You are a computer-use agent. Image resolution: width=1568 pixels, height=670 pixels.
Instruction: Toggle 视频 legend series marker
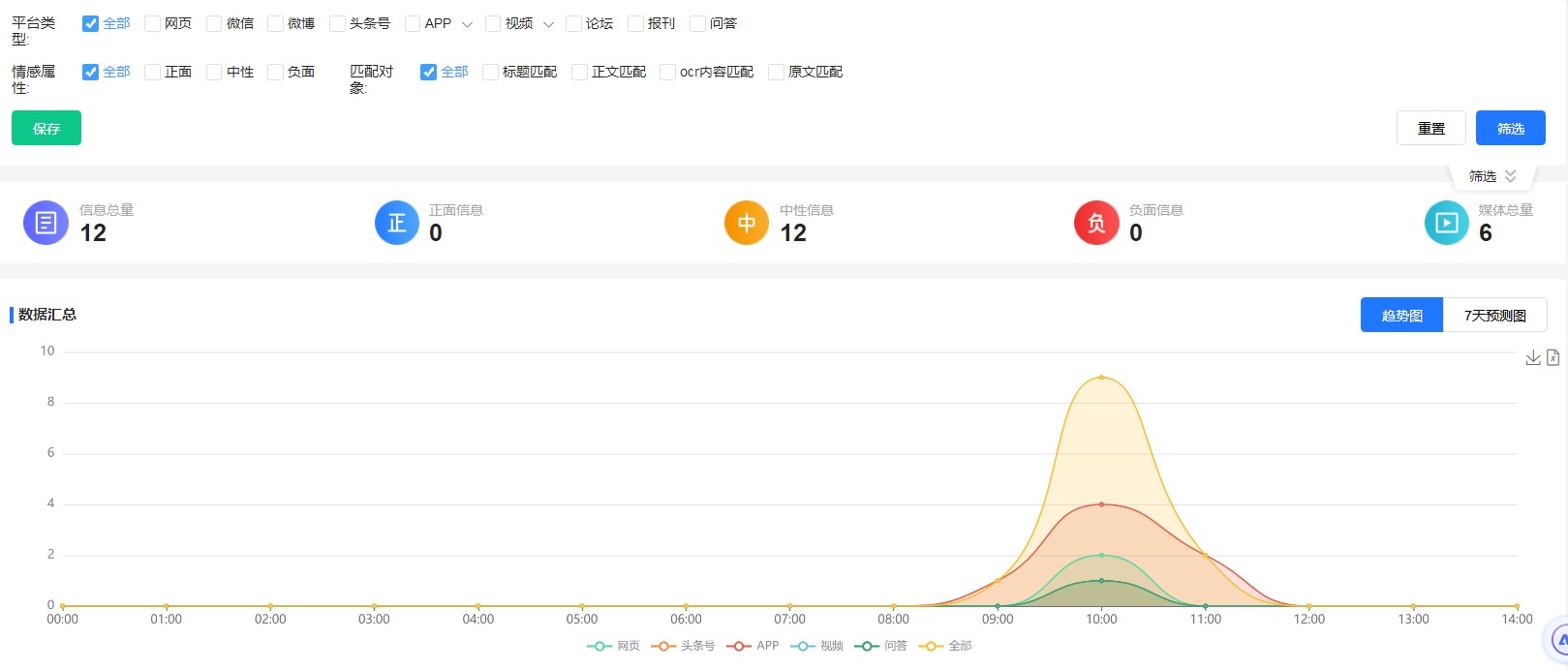[x=803, y=646]
